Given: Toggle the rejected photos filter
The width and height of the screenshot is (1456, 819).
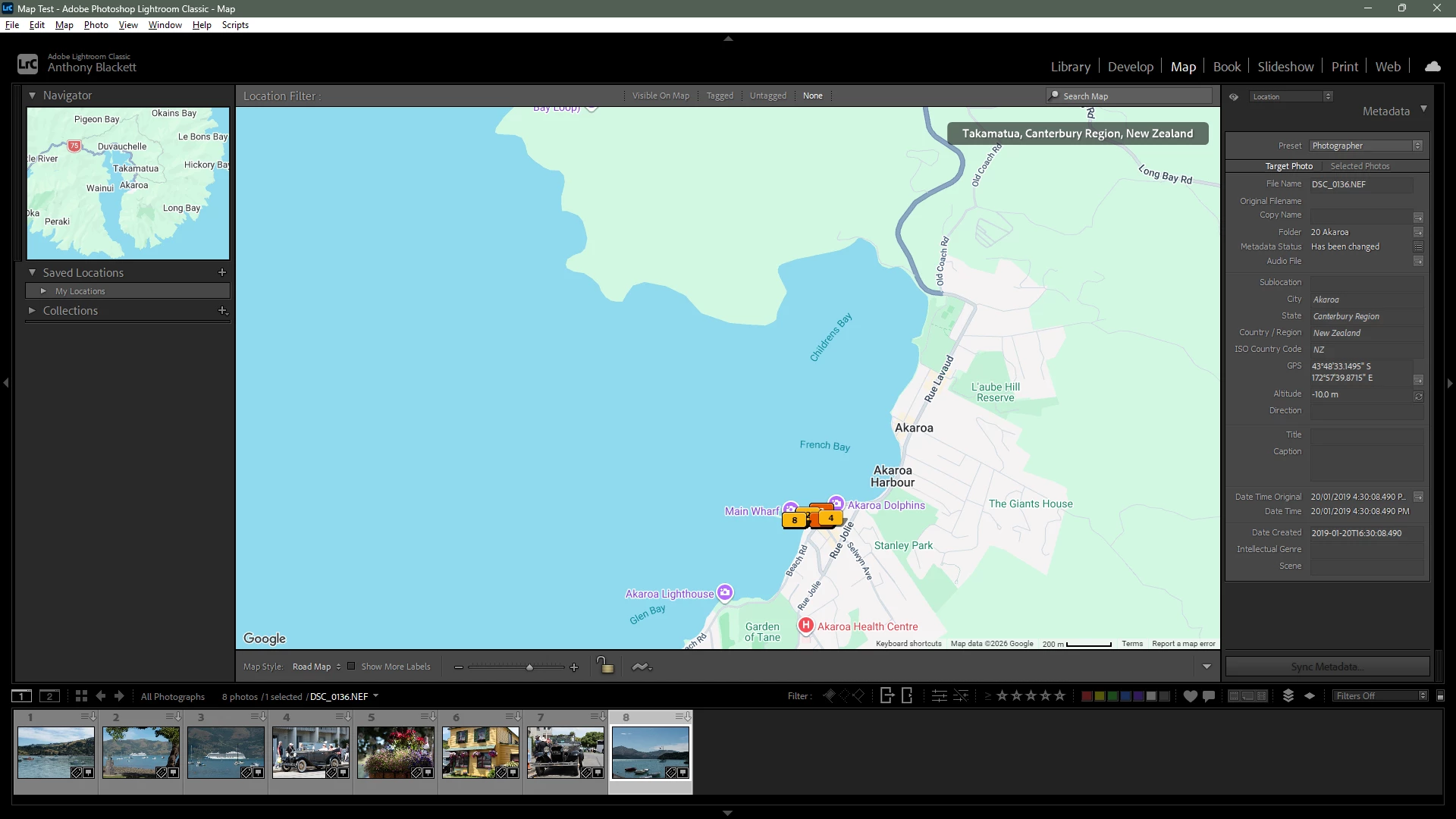Looking at the screenshot, I should [x=858, y=695].
